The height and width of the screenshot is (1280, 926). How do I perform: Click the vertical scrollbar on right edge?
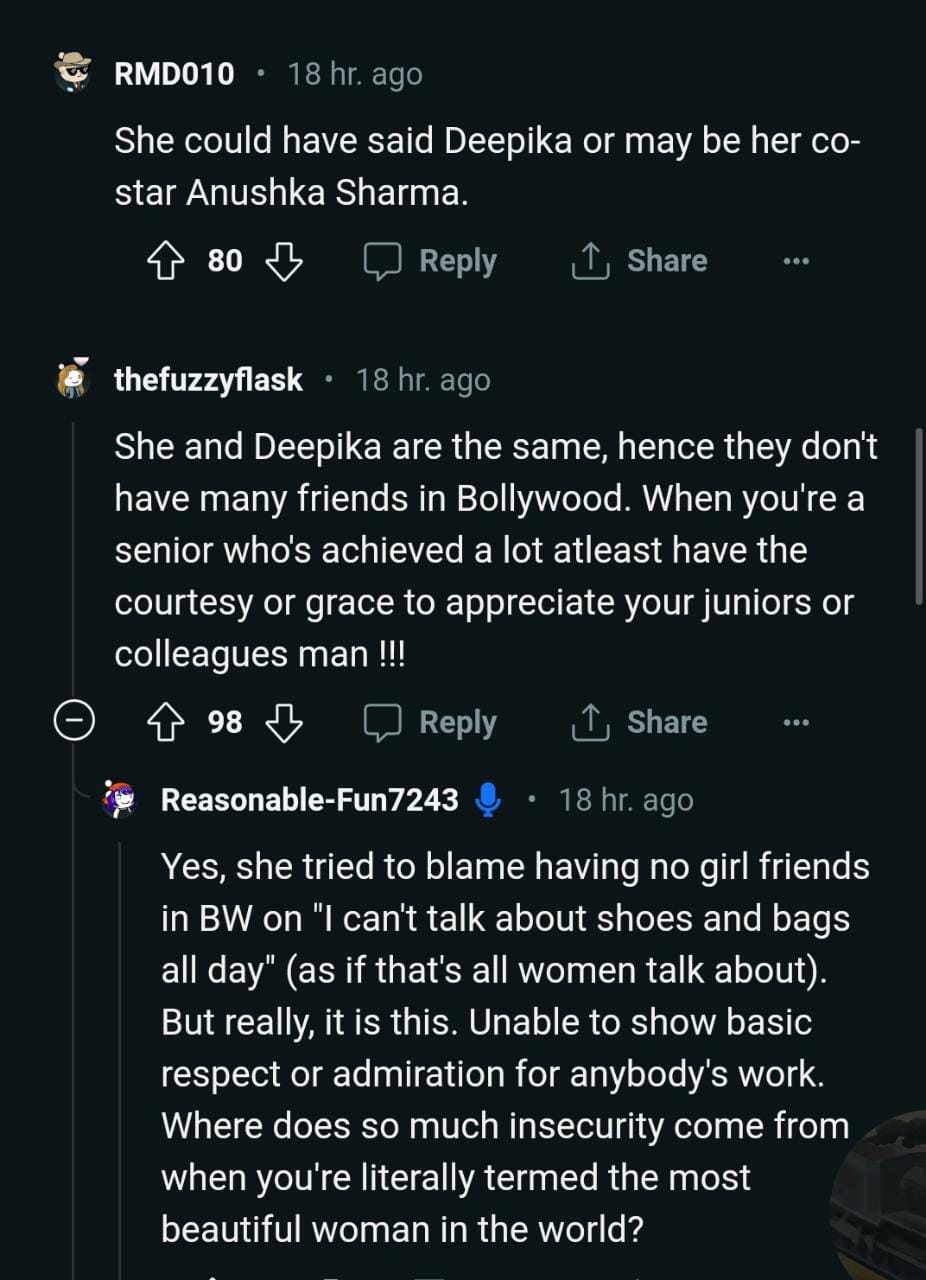tap(918, 517)
